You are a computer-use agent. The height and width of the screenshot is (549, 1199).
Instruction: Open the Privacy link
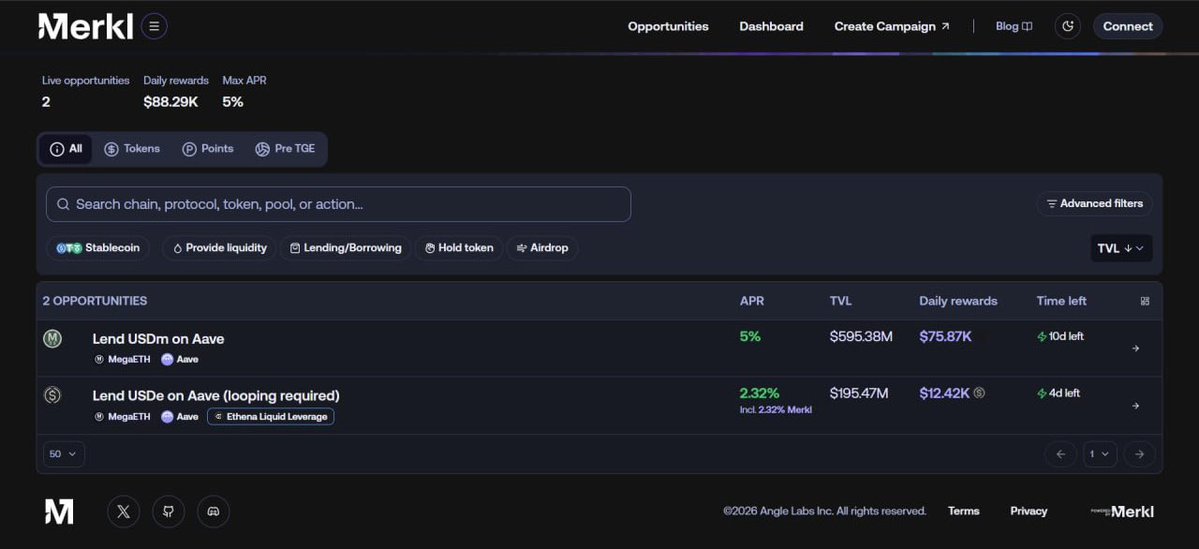click(1028, 512)
